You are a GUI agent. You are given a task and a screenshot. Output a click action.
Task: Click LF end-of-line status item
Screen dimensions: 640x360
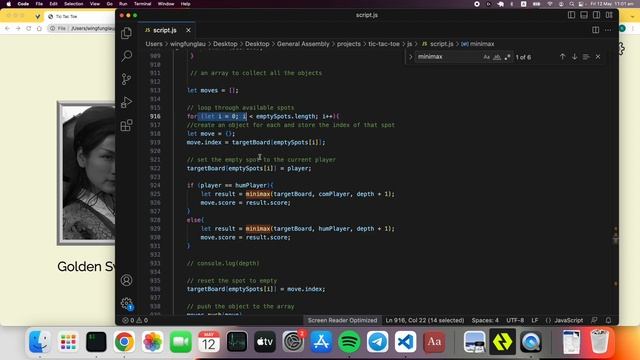tap(535, 320)
